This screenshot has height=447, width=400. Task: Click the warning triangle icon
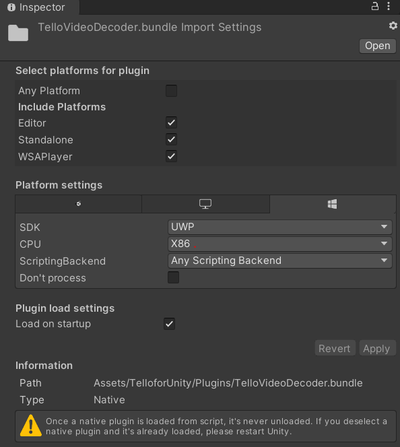coord(31,426)
